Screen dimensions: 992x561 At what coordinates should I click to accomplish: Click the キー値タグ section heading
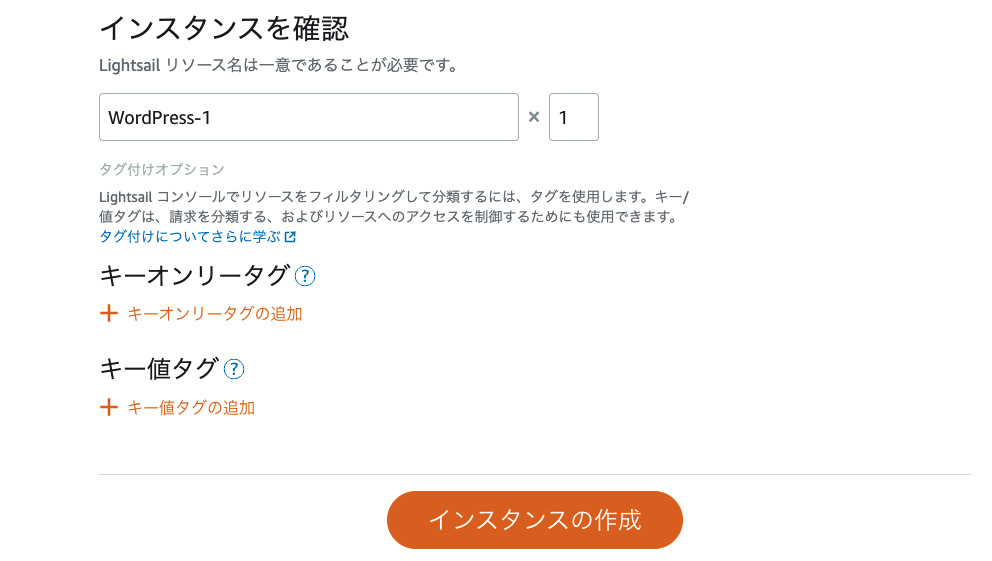159,369
